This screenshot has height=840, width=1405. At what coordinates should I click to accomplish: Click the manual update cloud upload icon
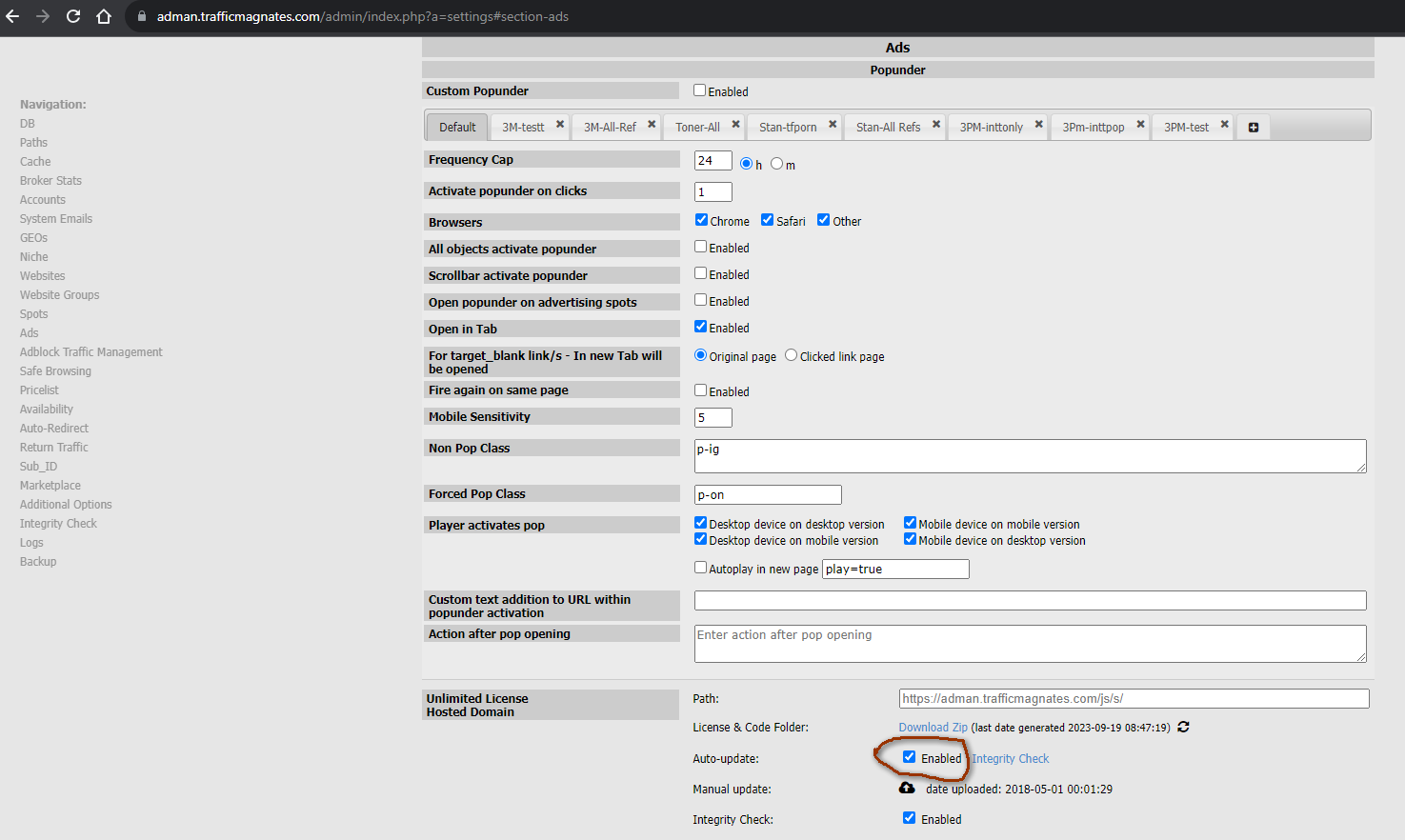pyautogui.click(x=907, y=789)
